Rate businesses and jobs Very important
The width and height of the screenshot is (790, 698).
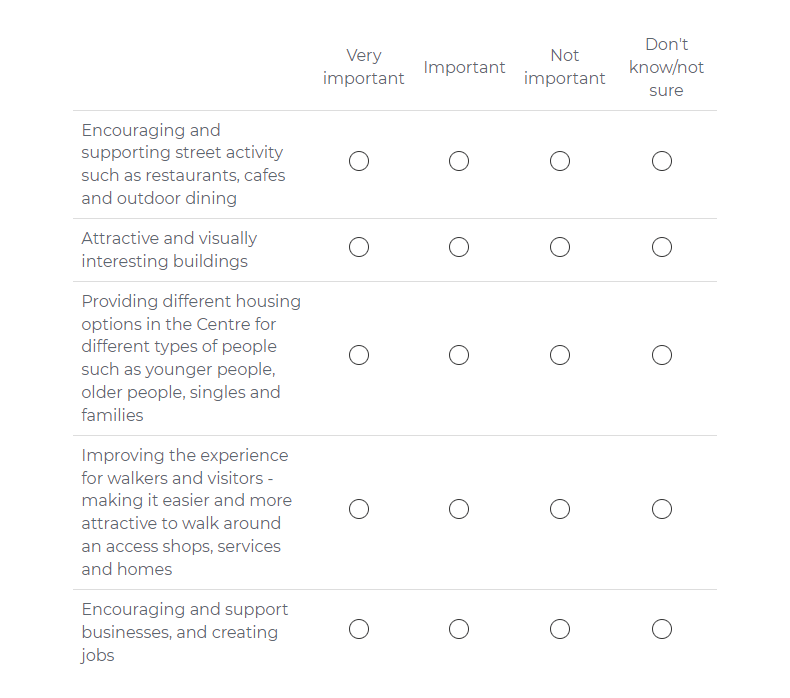click(359, 629)
